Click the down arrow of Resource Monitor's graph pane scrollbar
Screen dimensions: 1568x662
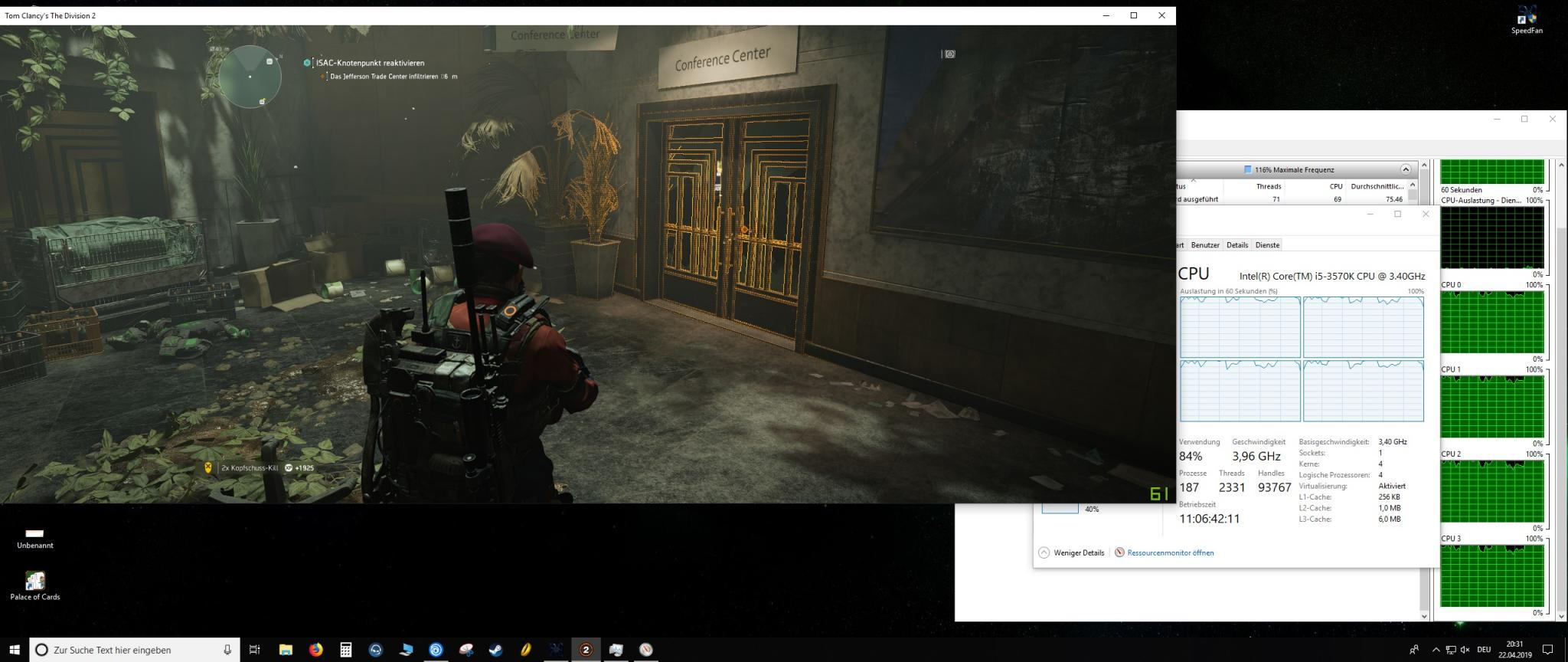pyautogui.click(x=1562, y=615)
